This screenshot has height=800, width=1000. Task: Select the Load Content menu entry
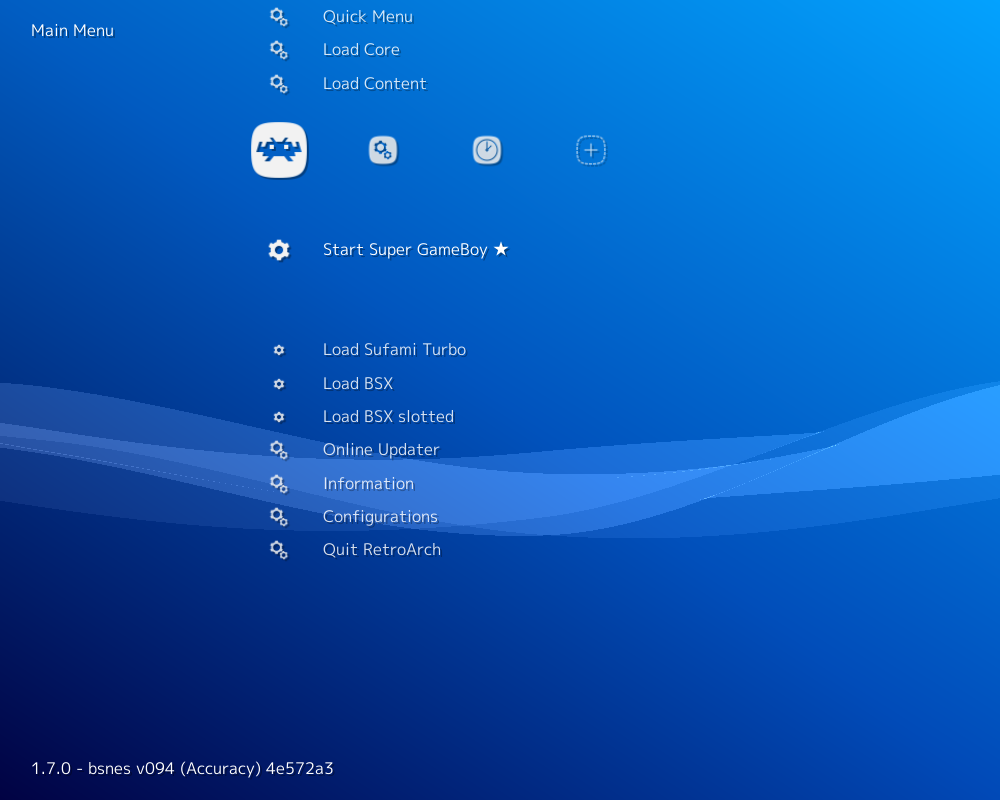pos(374,84)
